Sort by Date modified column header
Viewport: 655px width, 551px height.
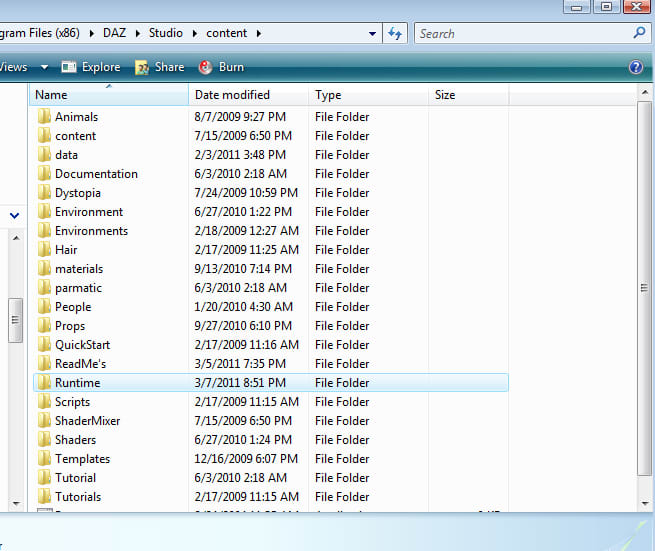coord(249,95)
